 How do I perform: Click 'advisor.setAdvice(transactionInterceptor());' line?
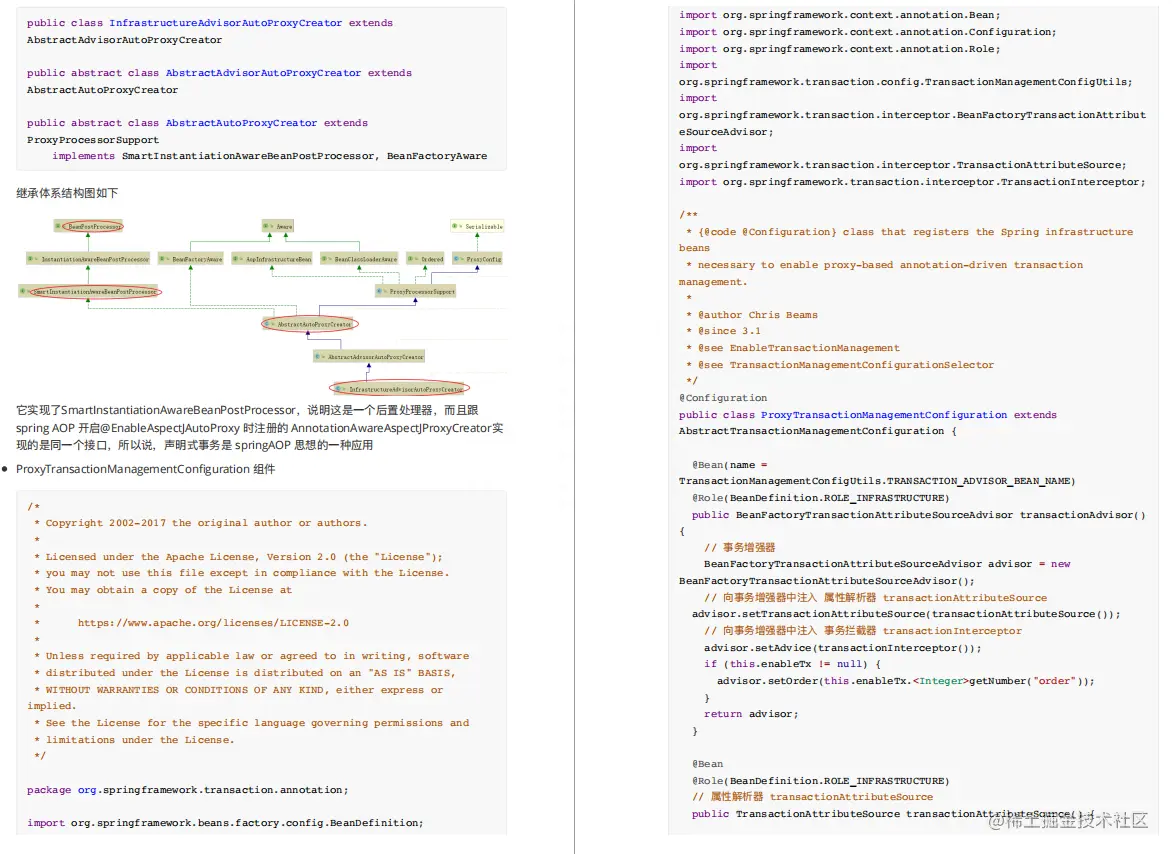[842, 648]
